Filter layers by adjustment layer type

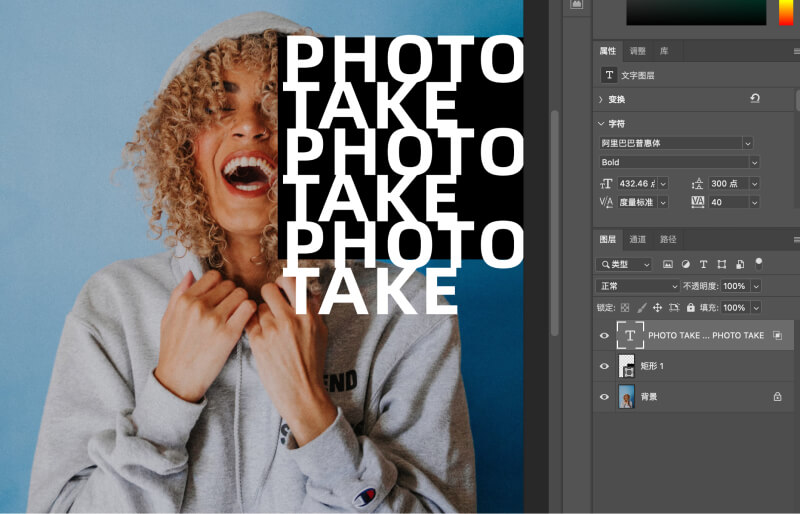click(x=686, y=265)
